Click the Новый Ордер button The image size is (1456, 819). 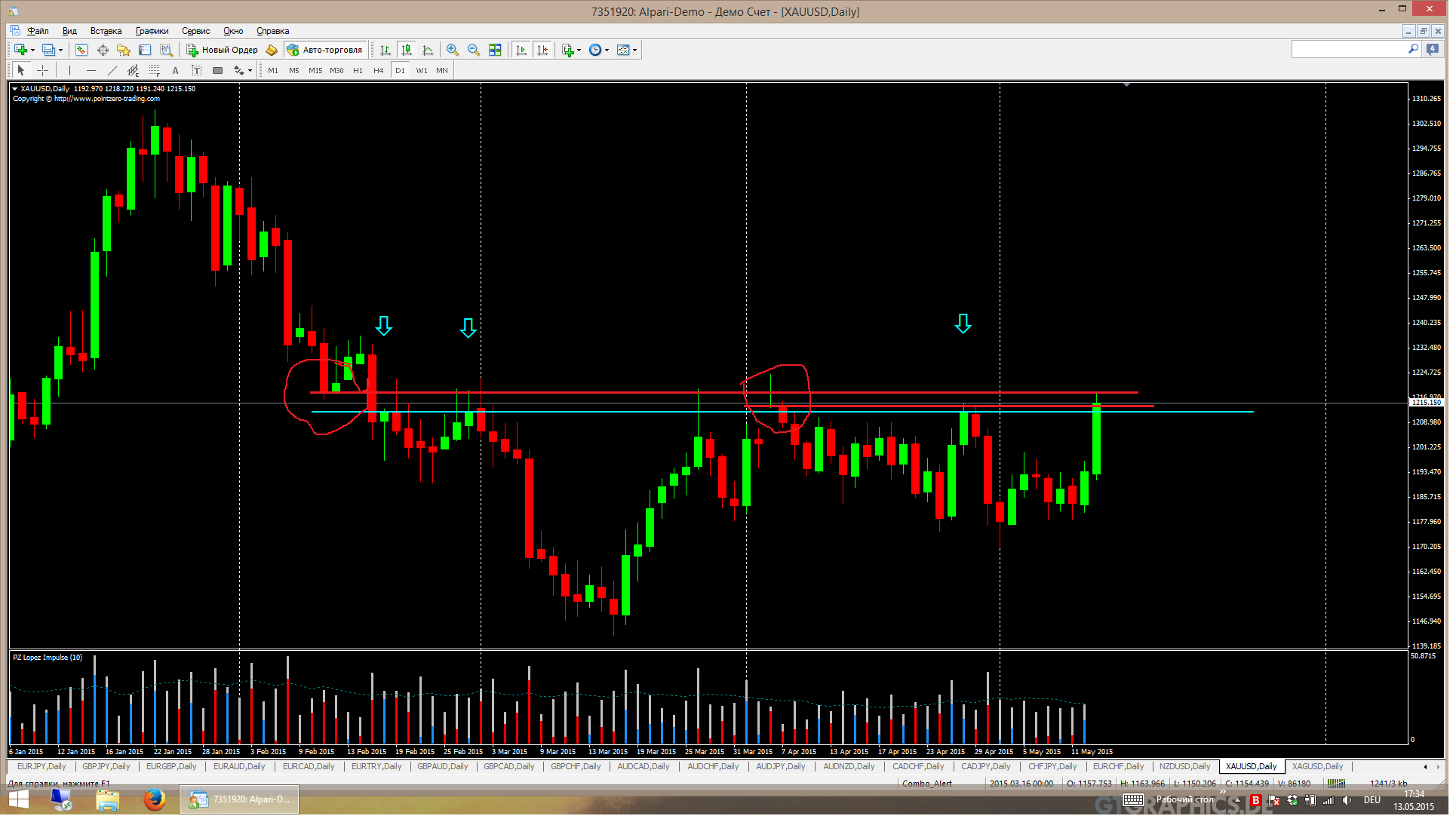click(223, 50)
